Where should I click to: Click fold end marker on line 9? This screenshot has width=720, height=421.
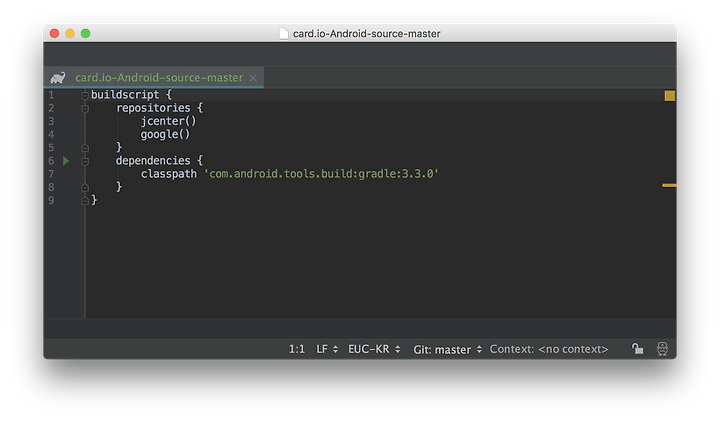point(85,201)
